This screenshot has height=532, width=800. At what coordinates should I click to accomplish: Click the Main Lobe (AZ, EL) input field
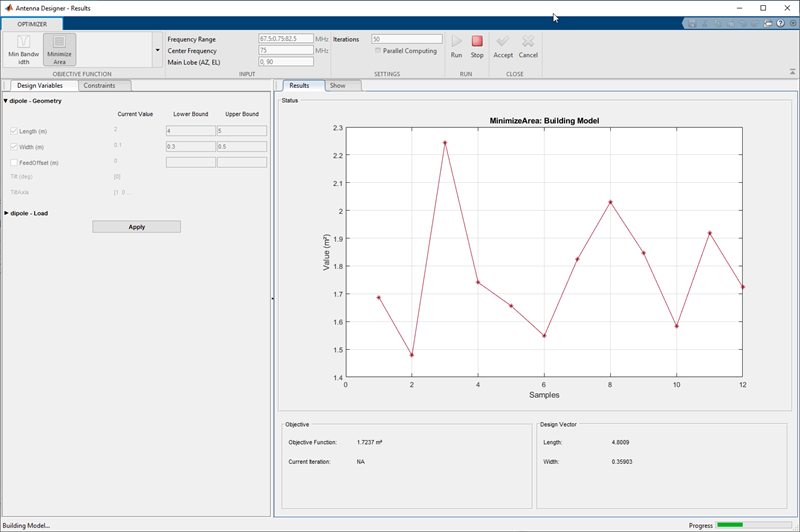click(x=286, y=62)
